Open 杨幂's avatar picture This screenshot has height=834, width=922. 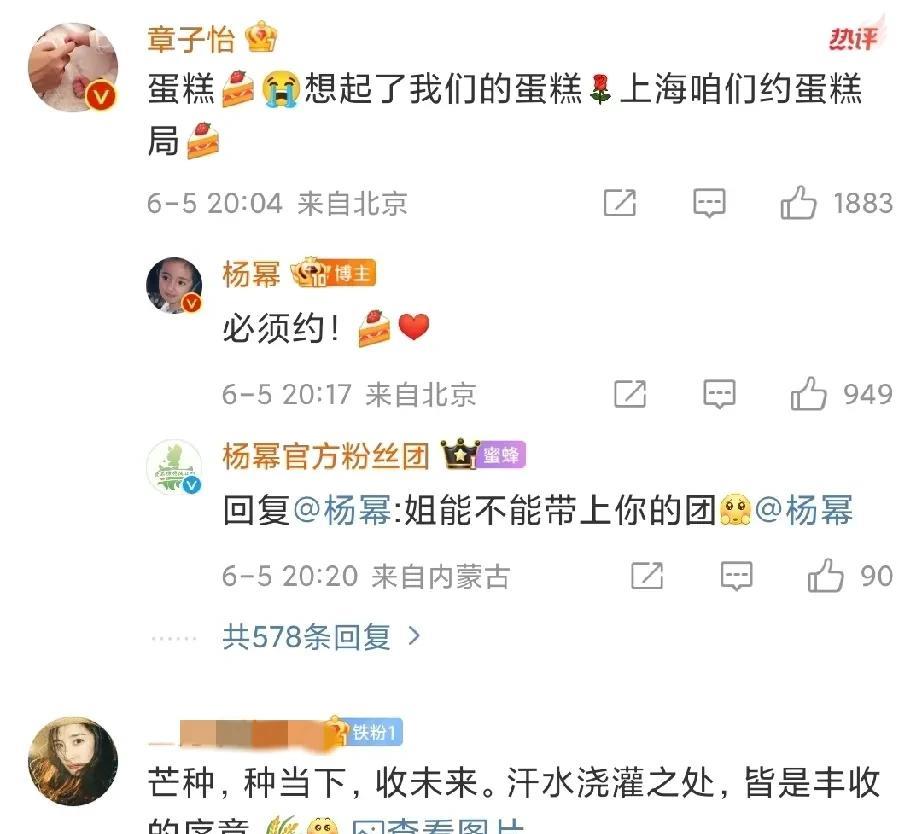174,285
